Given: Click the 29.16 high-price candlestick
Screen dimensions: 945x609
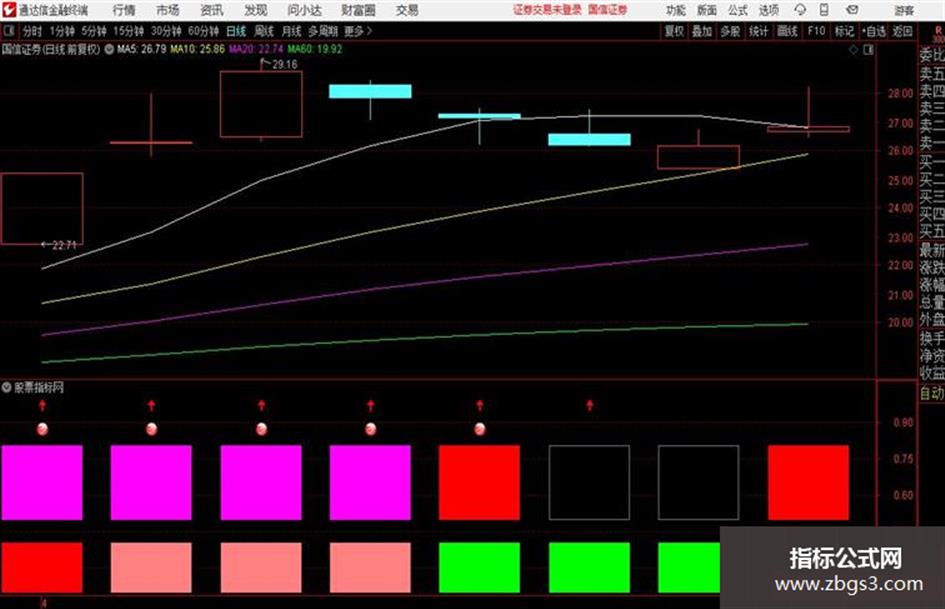Looking at the screenshot, I should click(x=261, y=104).
